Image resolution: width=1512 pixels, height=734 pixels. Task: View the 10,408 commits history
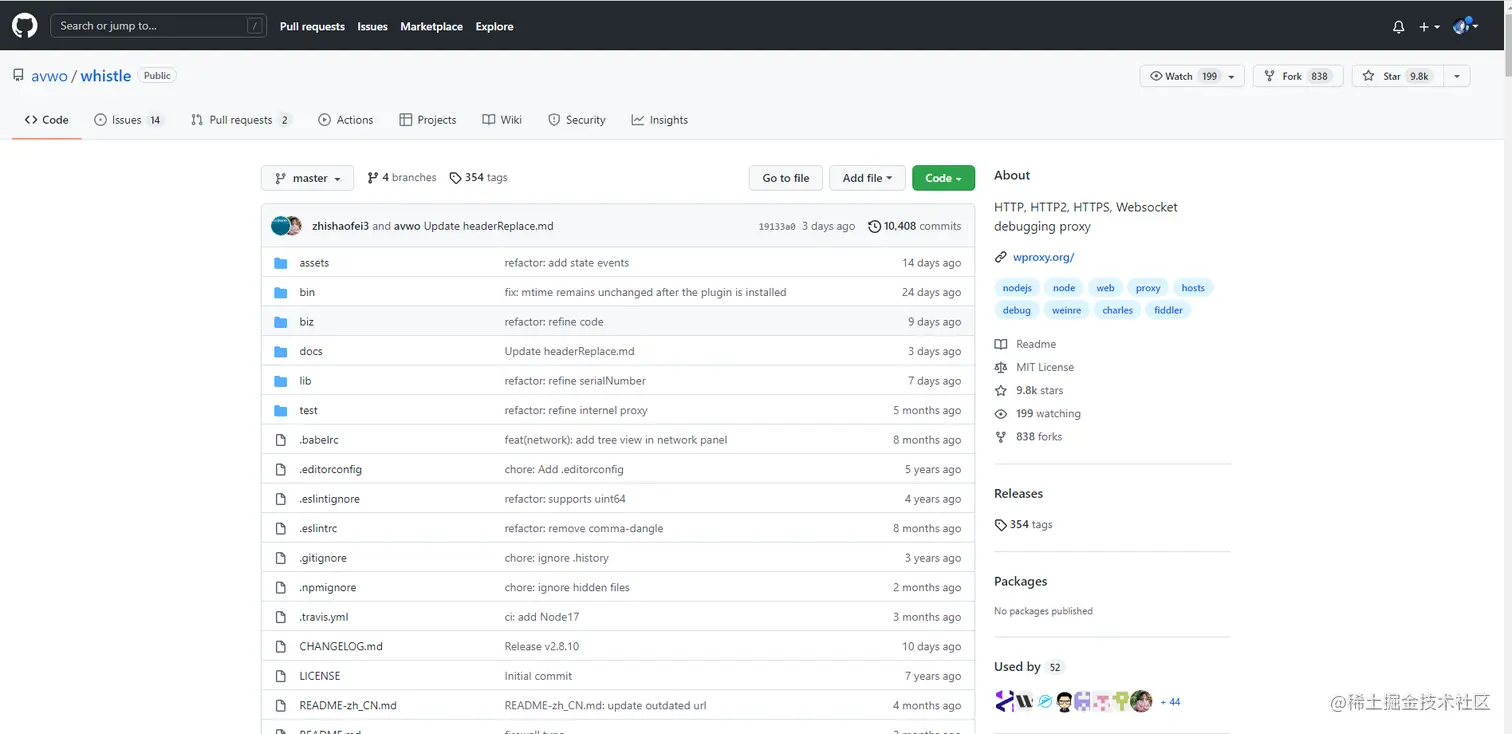pyautogui.click(x=915, y=226)
